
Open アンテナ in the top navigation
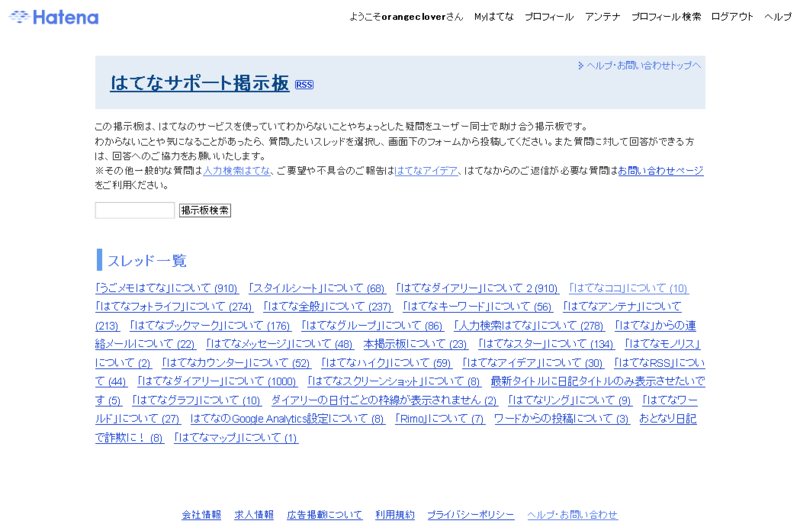tap(603, 17)
